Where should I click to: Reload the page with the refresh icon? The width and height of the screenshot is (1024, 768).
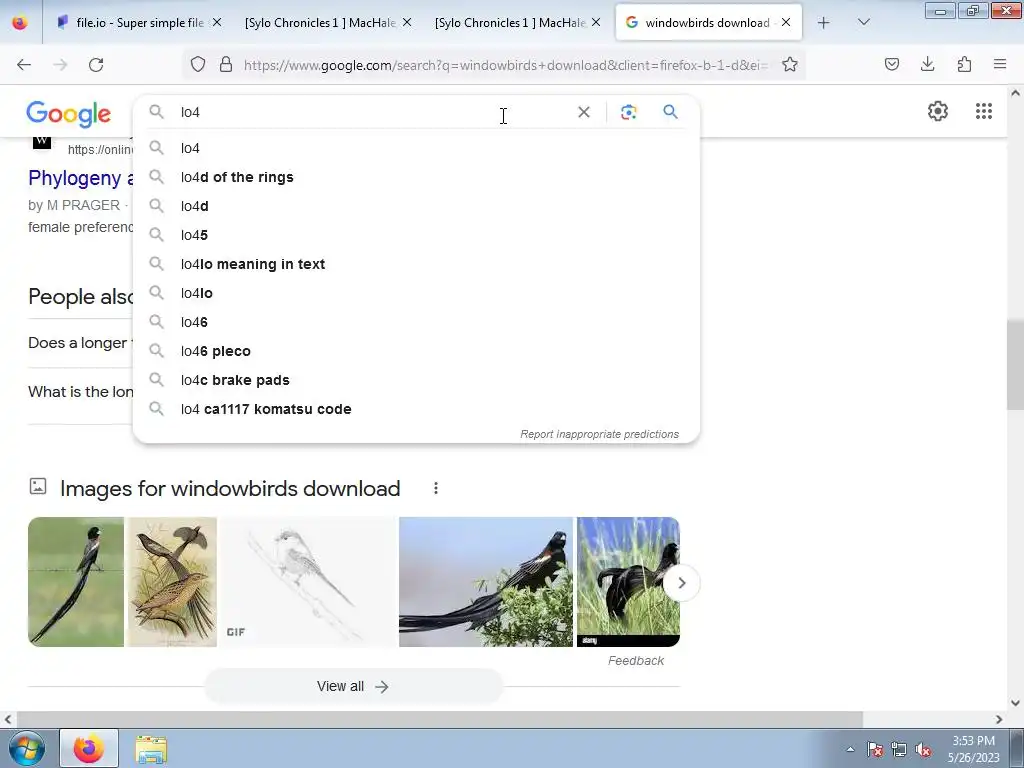click(96, 65)
